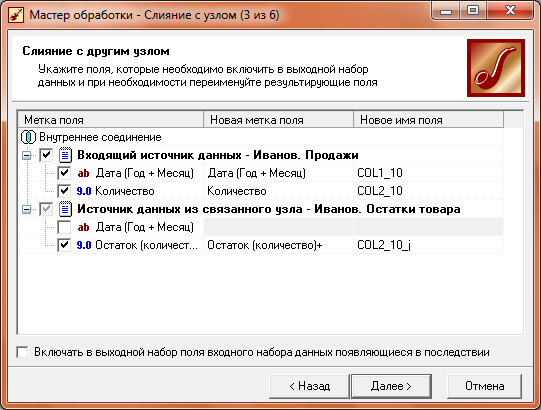541x410 pixels.
Task: Click the Метка поля column header
Action: (x=111, y=120)
